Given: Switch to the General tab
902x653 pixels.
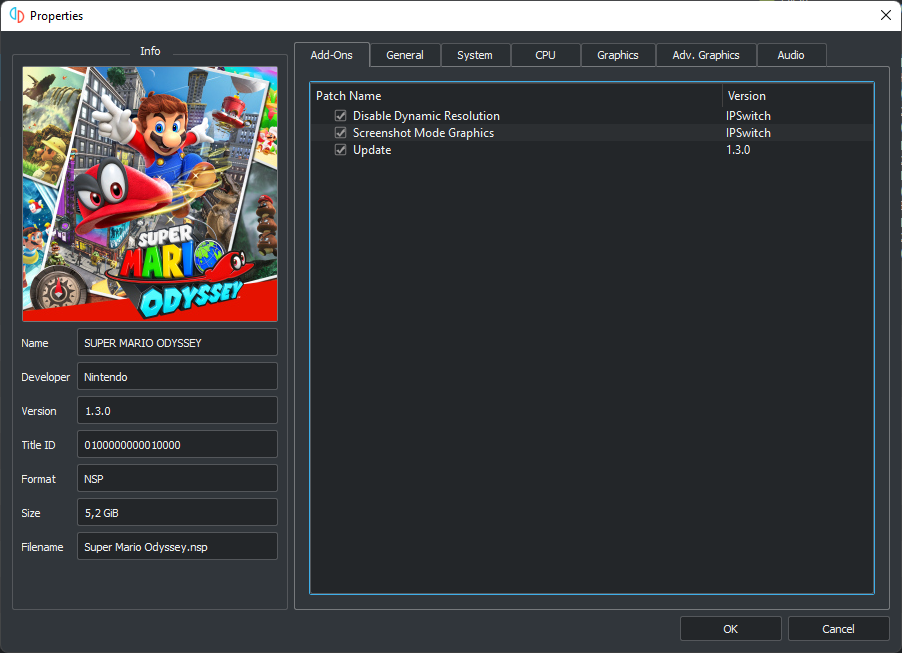Looking at the screenshot, I should pyautogui.click(x=405, y=55).
